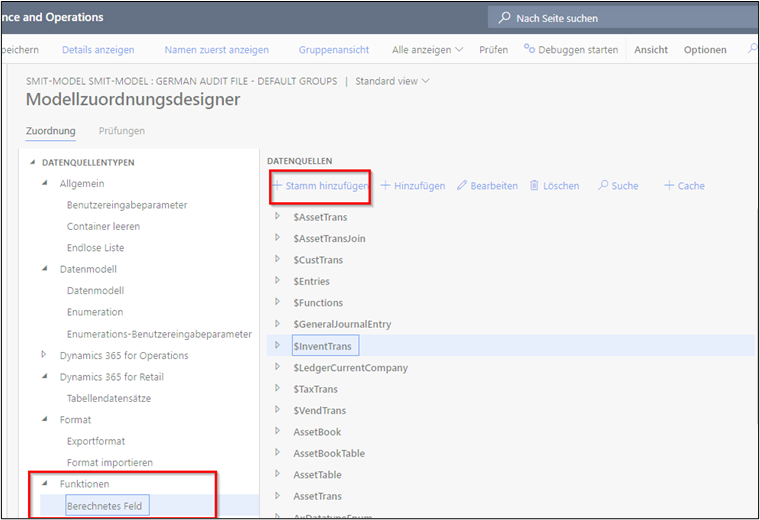Image resolution: width=760 pixels, height=520 pixels.
Task: Click the Löschen trash icon
Action: click(x=535, y=186)
